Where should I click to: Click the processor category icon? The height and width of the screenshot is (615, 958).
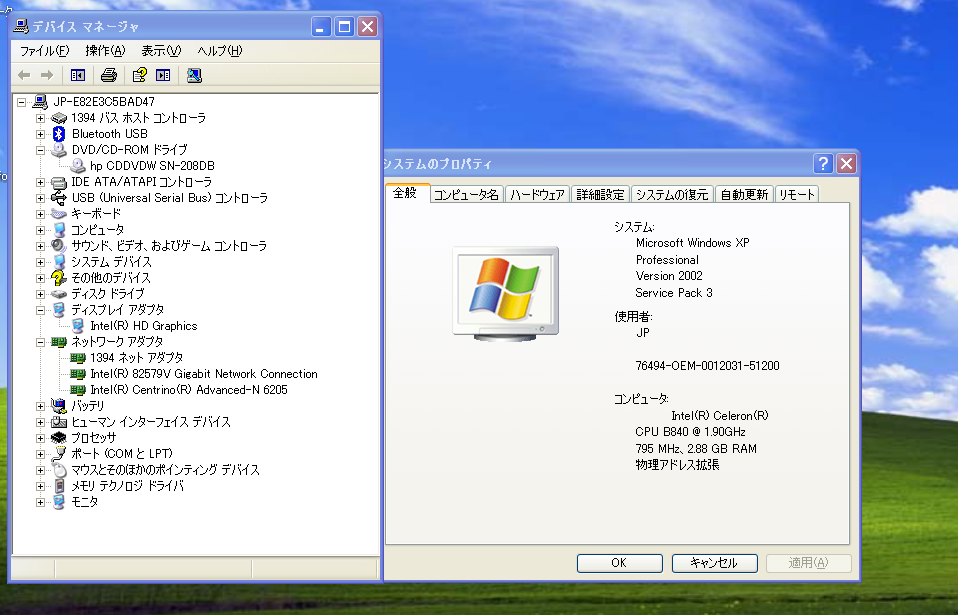coord(59,438)
